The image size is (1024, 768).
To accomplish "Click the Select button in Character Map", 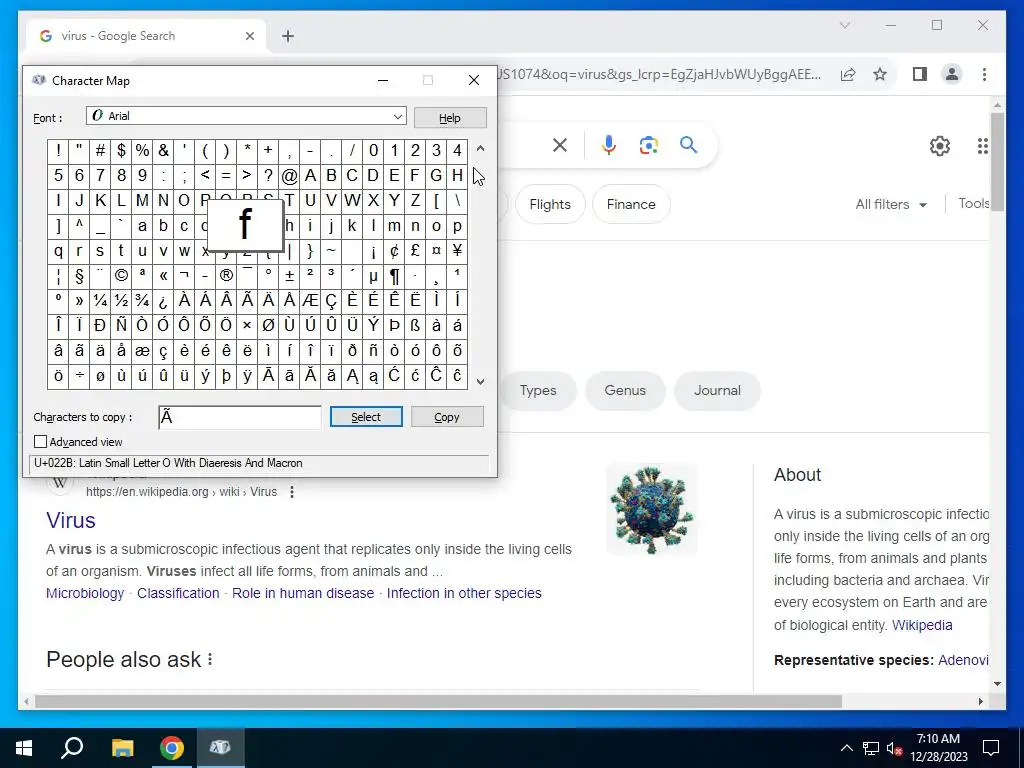I will pos(366,417).
